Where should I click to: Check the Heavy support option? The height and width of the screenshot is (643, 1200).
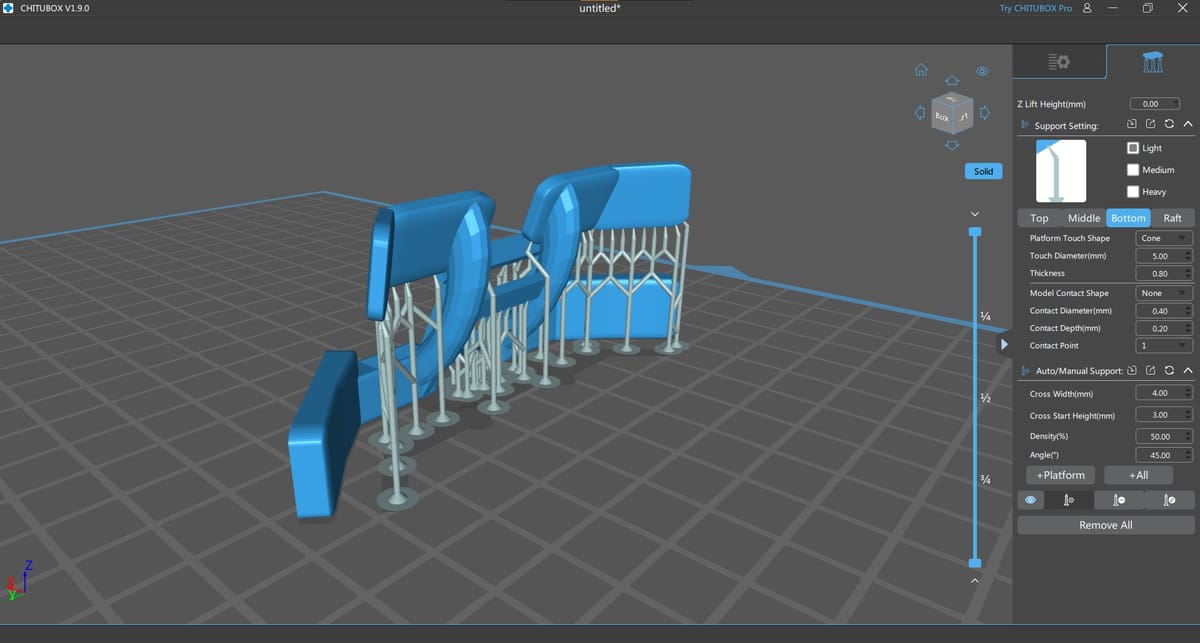[x=1133, y=192]
